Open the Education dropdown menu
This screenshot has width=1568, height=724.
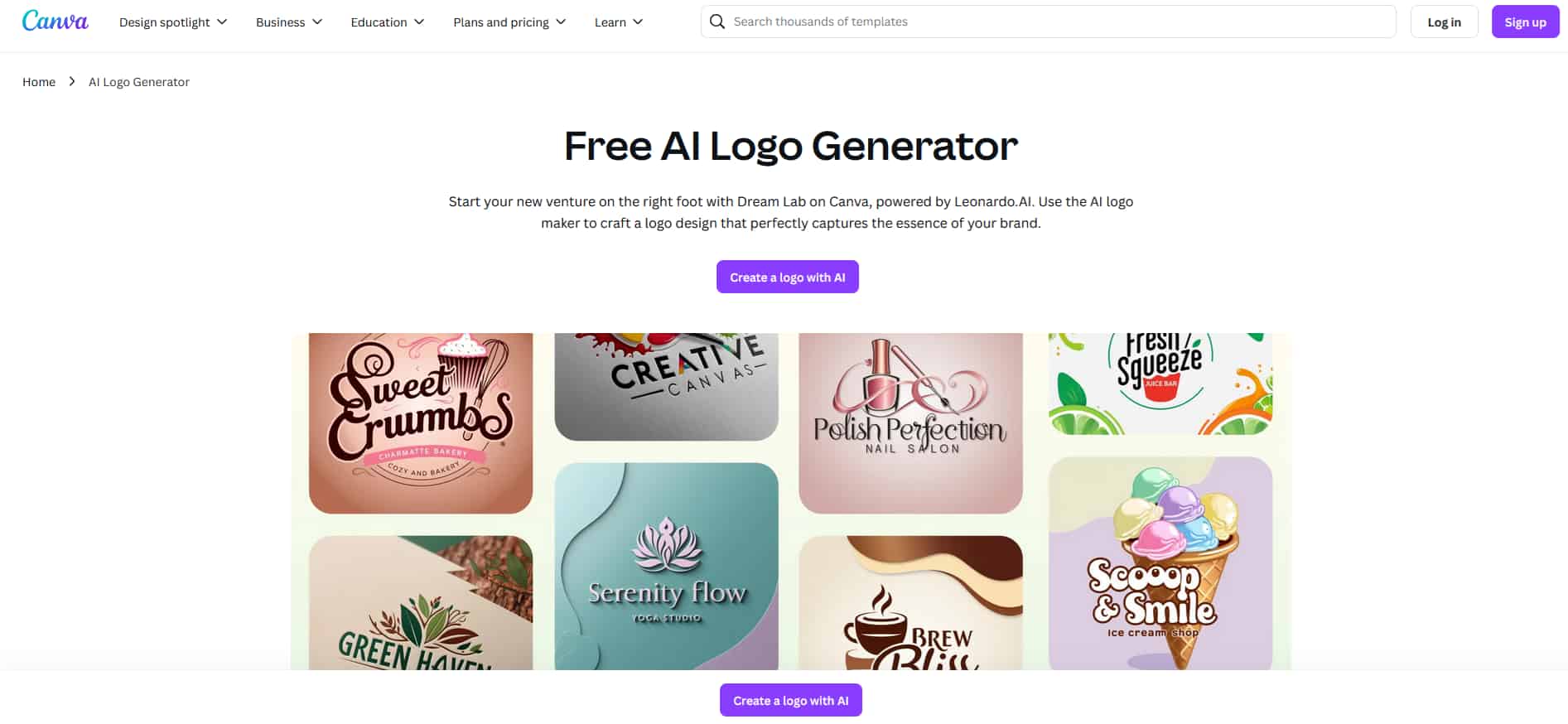[x=387, y=22]
